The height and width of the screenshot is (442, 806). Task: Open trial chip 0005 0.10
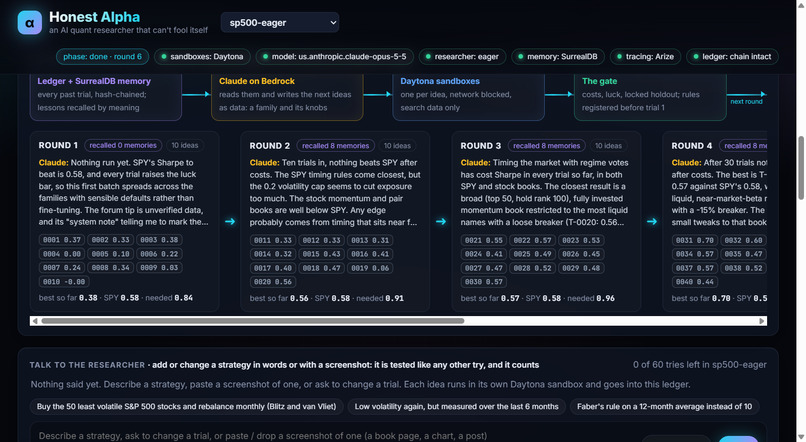point(111,254)
